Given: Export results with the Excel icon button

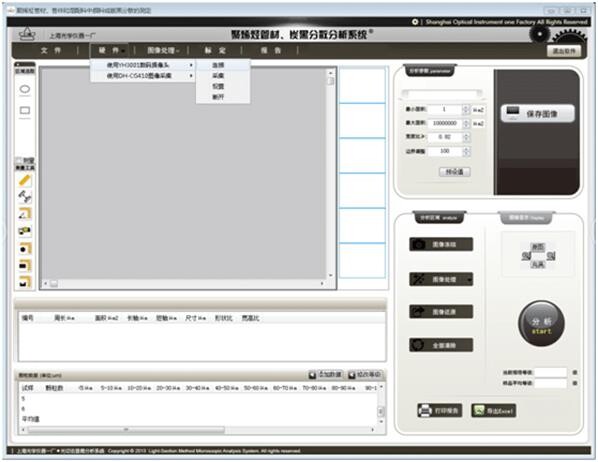Looking at the screenshot, I should coord(478,410).
